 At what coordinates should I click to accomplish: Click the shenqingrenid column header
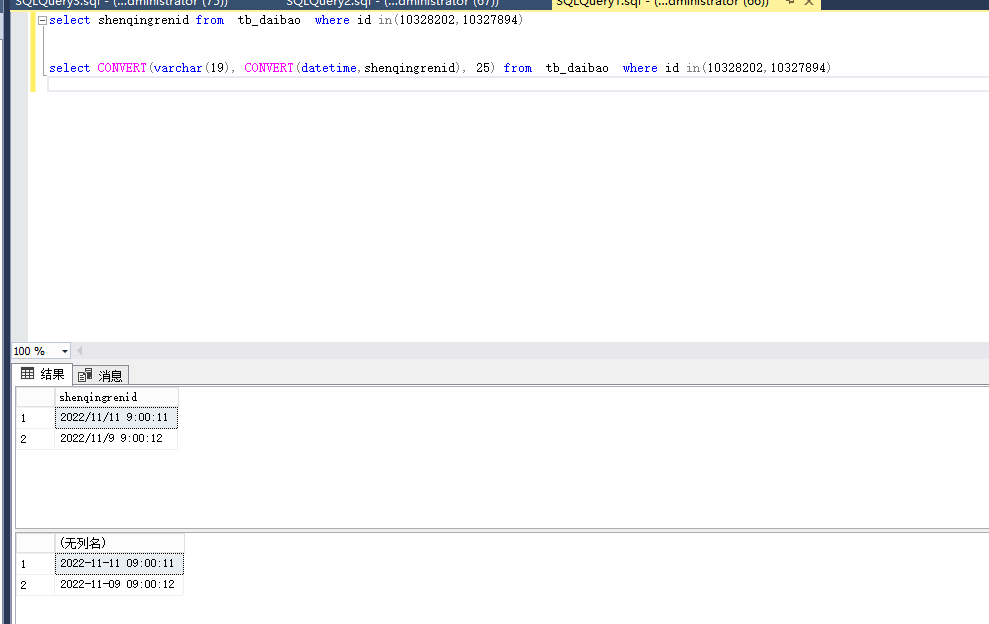[x=116, y=397]
